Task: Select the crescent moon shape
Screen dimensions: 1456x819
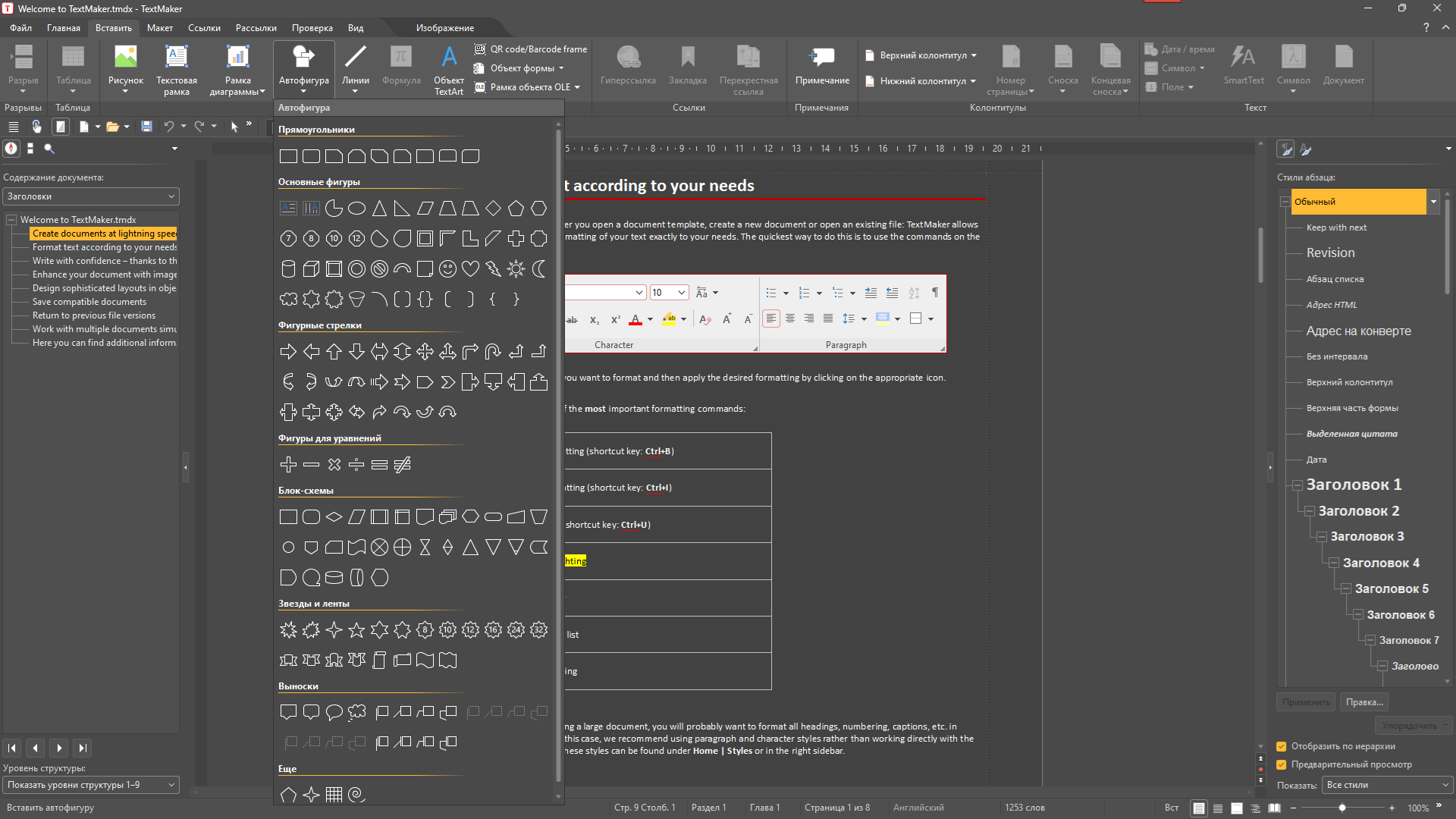Action: coord(539,268)
